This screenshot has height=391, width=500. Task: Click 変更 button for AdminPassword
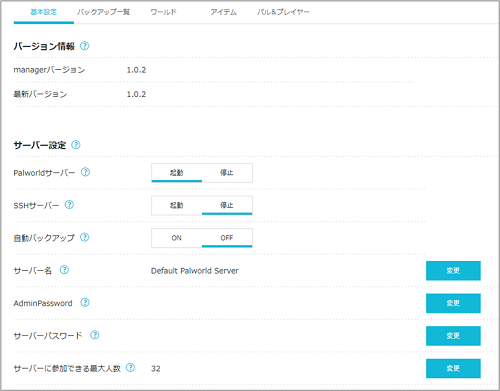[x=453, y=303]
